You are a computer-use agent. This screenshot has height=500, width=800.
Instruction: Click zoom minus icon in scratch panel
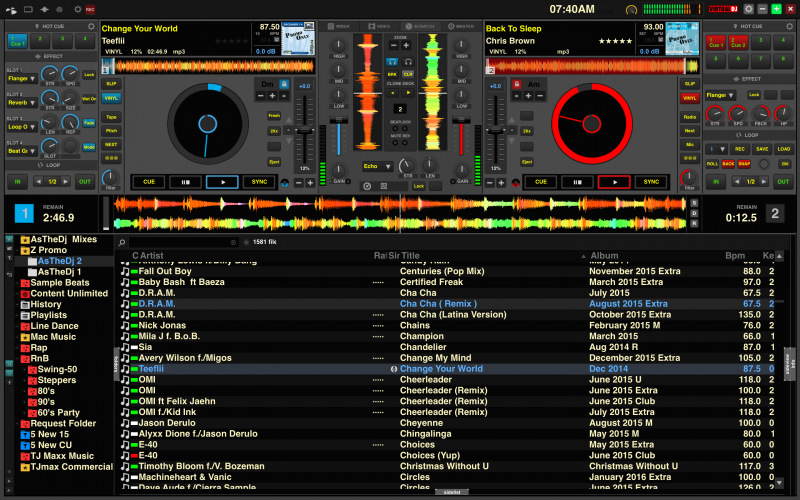(x=394, y=45)
